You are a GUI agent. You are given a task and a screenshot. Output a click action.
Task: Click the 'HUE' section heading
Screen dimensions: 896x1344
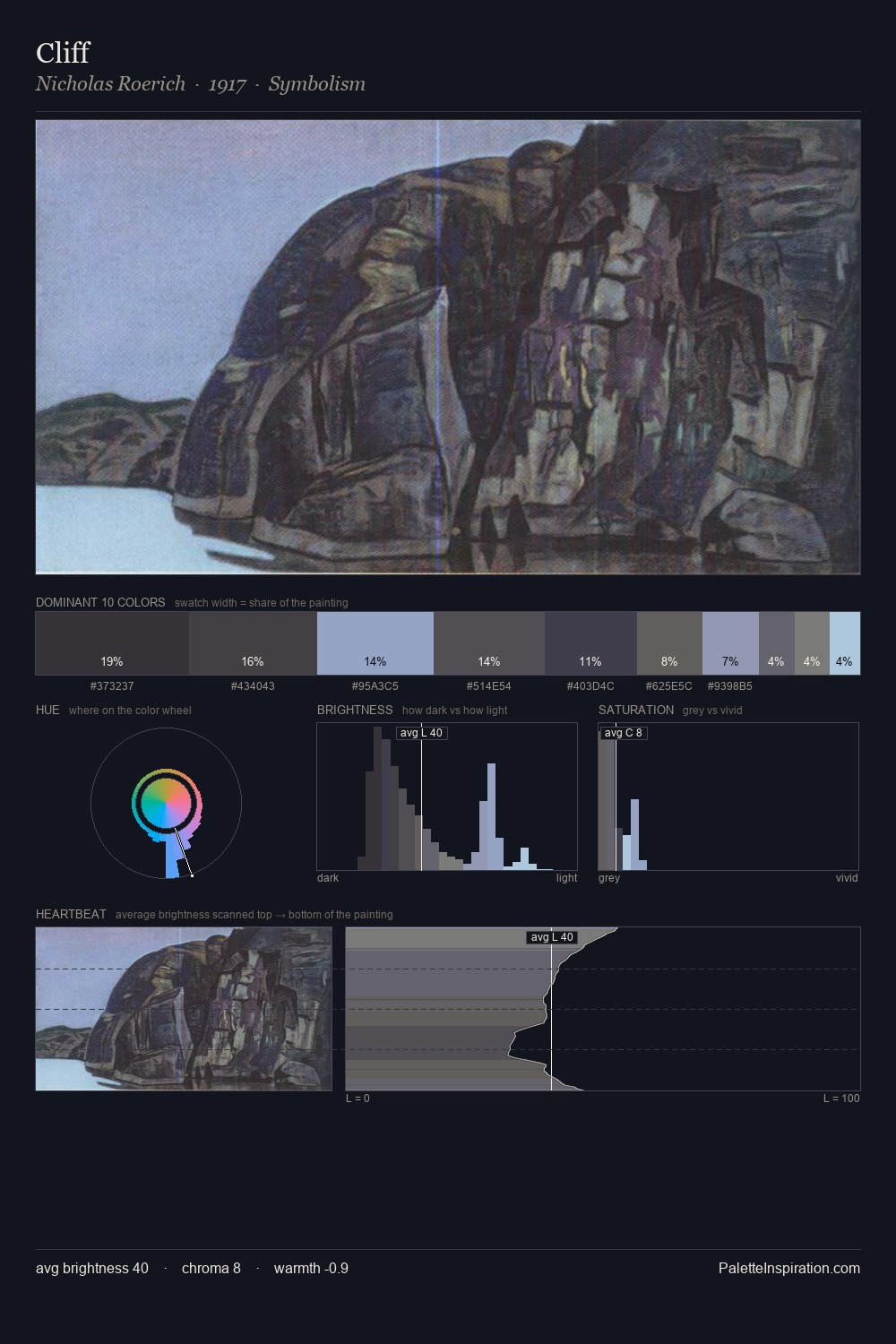tap(47, 710)
